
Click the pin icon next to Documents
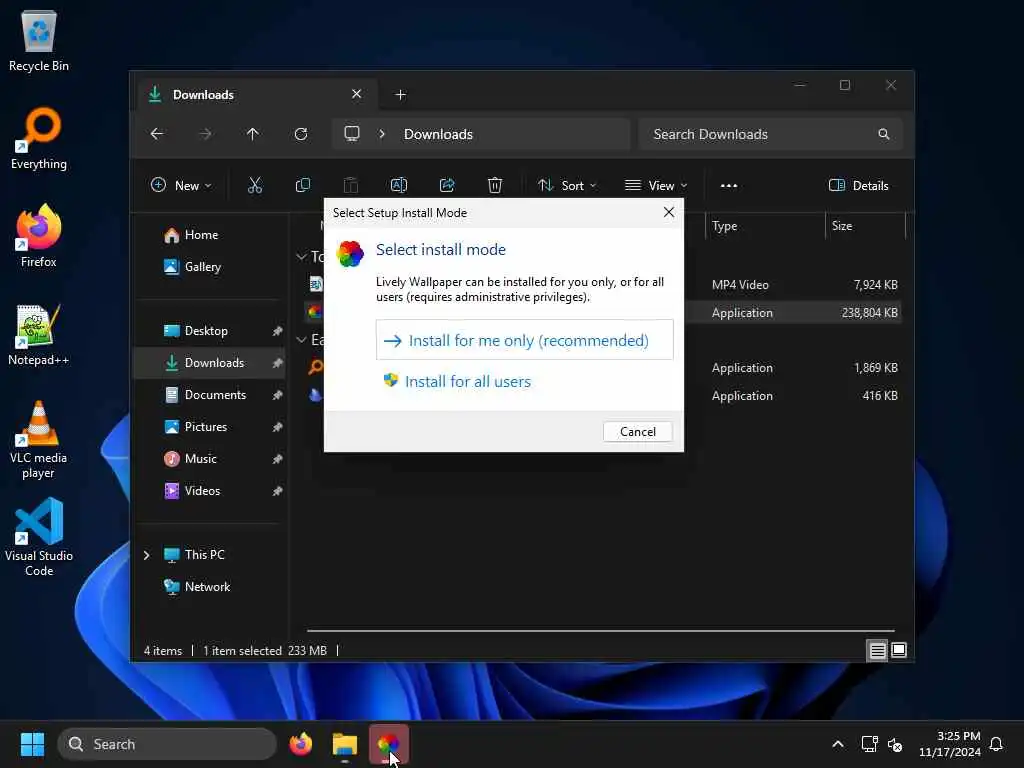click(278, 395)
